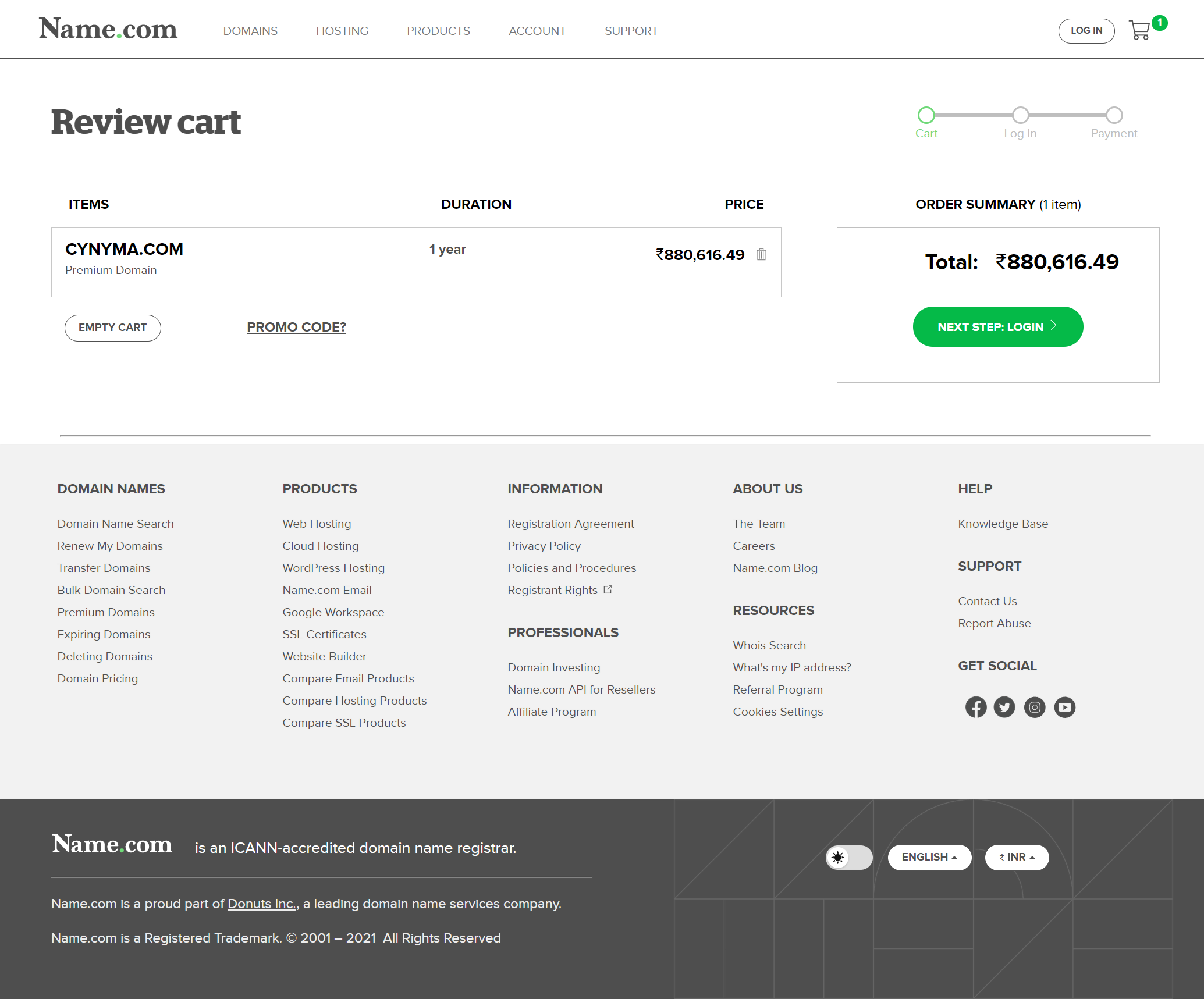The image size is (1204, 999).
Task: Open the Registrant Rights link
Action: [x=552, y=590]
